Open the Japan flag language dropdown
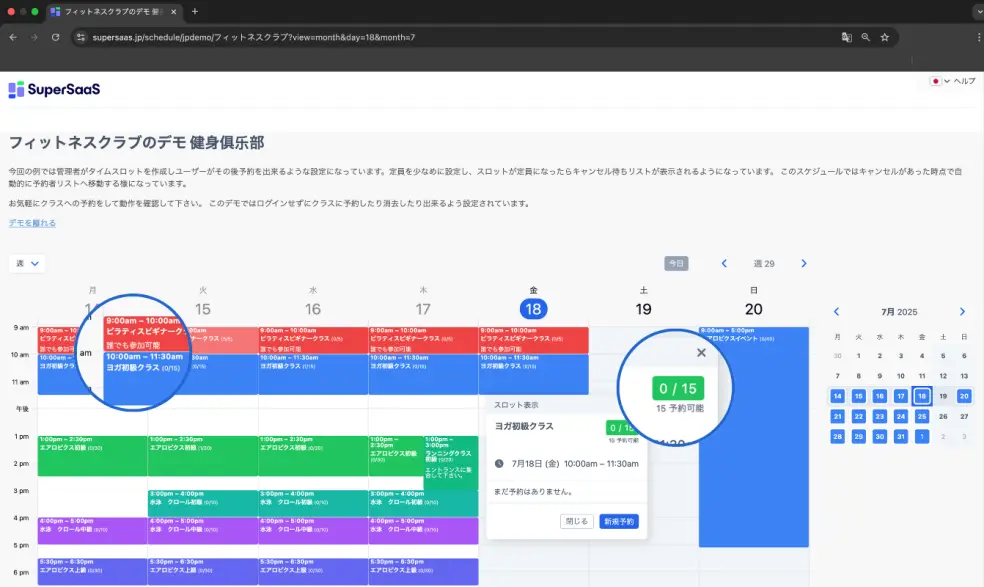Image resolution: width=984 pixels, height=587 pixels. coord(940,81)
